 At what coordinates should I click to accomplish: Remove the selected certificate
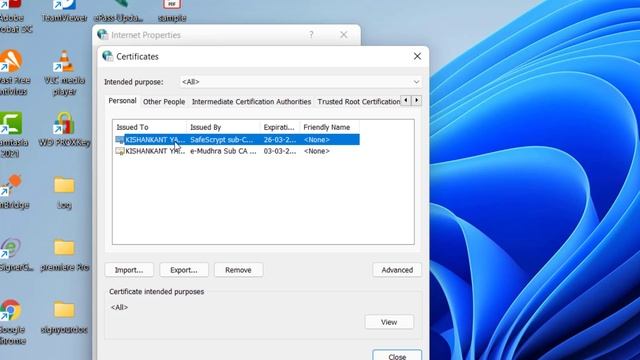point(238,270)
